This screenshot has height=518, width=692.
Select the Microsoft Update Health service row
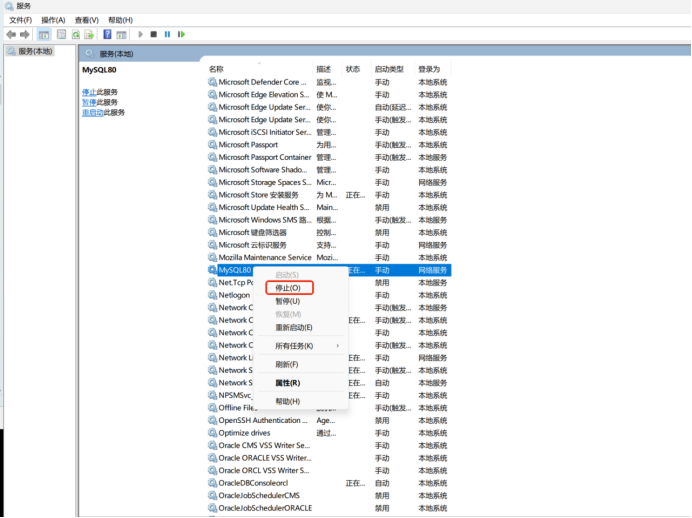click(329, 207)
